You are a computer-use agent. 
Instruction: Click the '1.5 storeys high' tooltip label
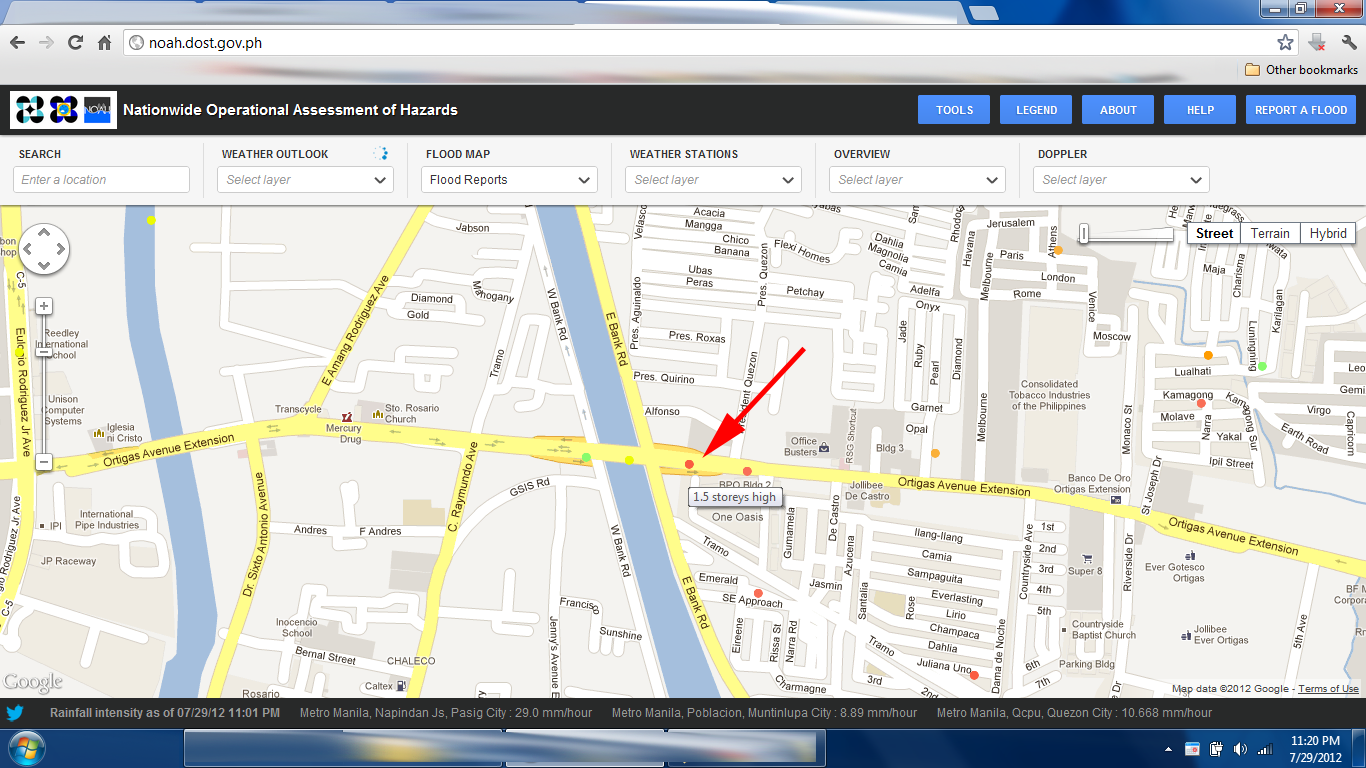coord(734,497)
